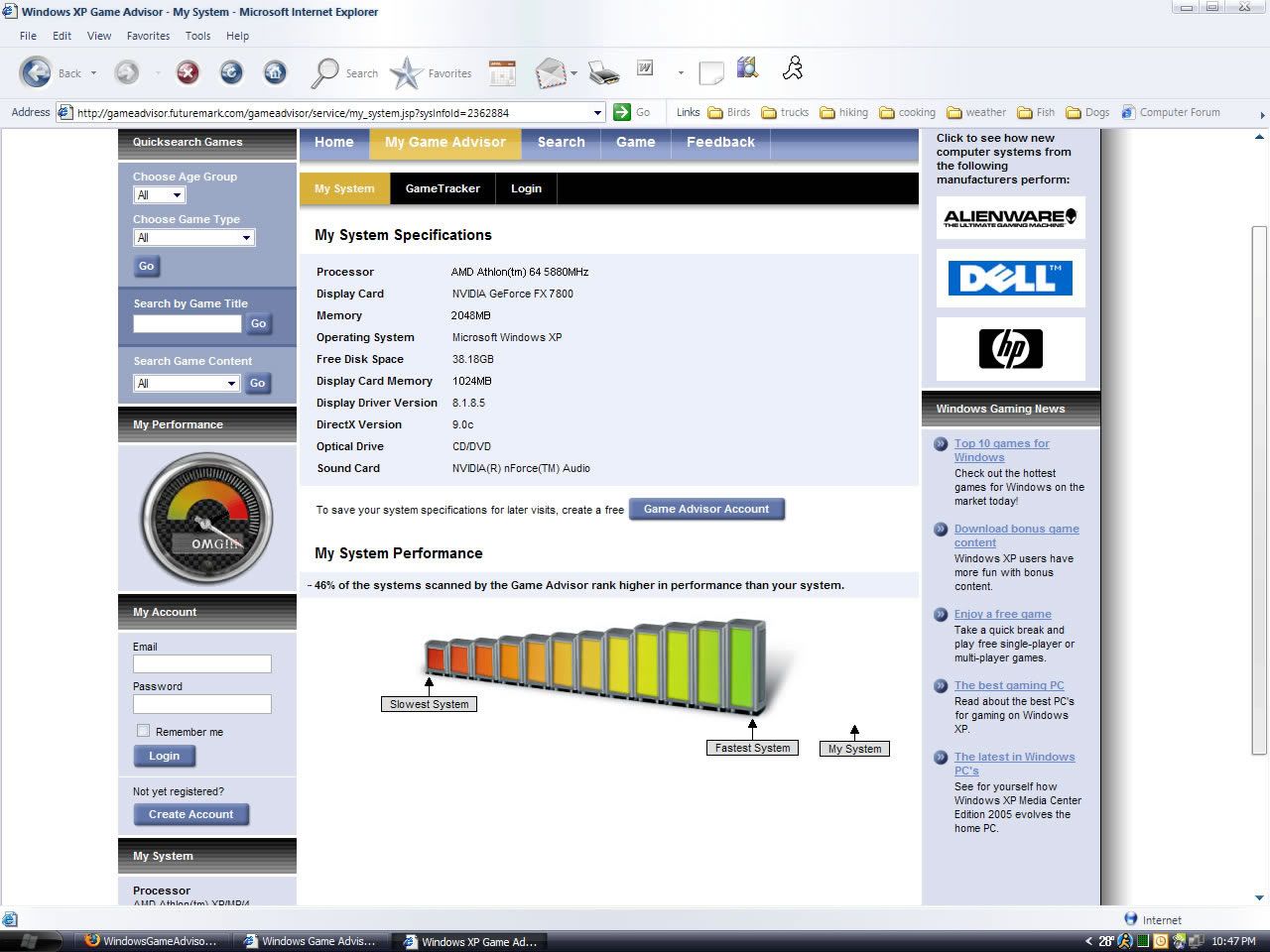Open the History toolbar icon
The image size is (1270, 952).
coord(502,72)
